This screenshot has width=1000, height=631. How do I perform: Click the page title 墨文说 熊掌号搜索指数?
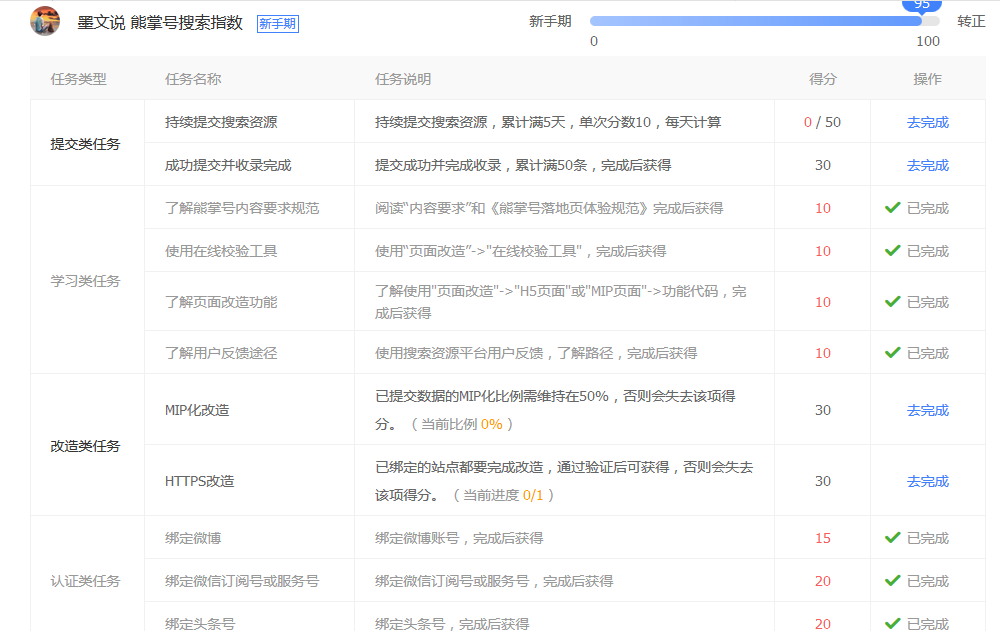(160, 22)
